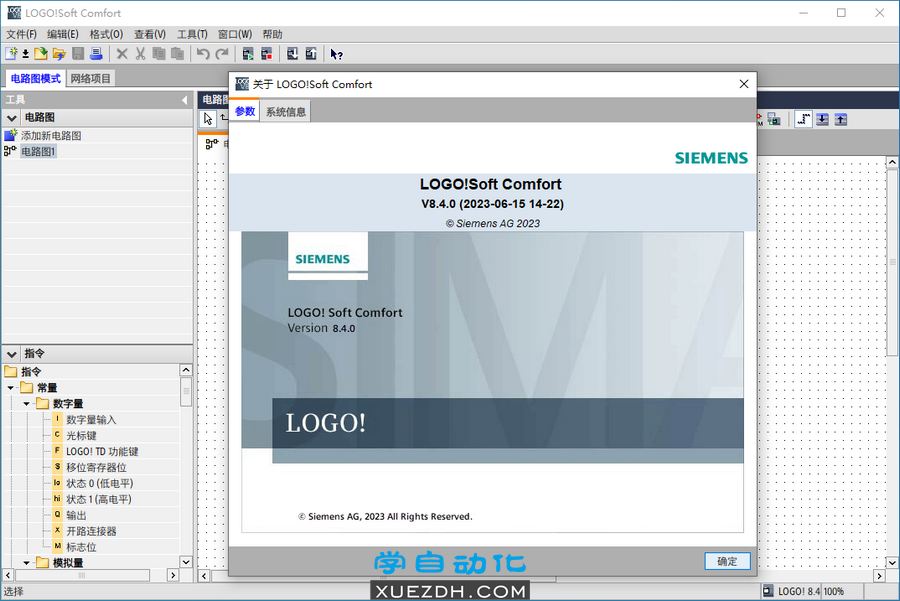Click the context-sensitive help cursor icon
Image resolution: width=900 pixels, height=601 pixels.
click(x=336, y=55)
